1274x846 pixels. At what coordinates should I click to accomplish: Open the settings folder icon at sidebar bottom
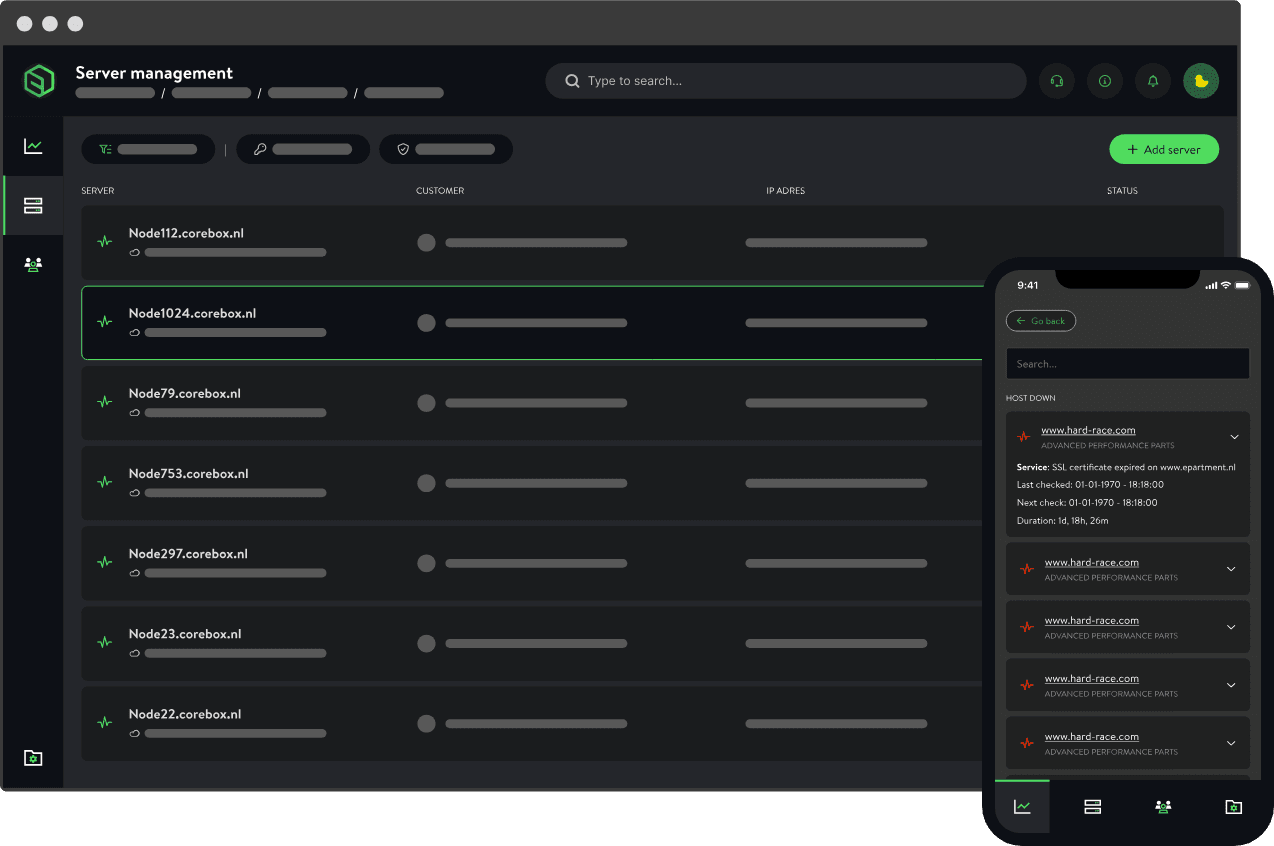pyautogui.click(x=33, y=758)
